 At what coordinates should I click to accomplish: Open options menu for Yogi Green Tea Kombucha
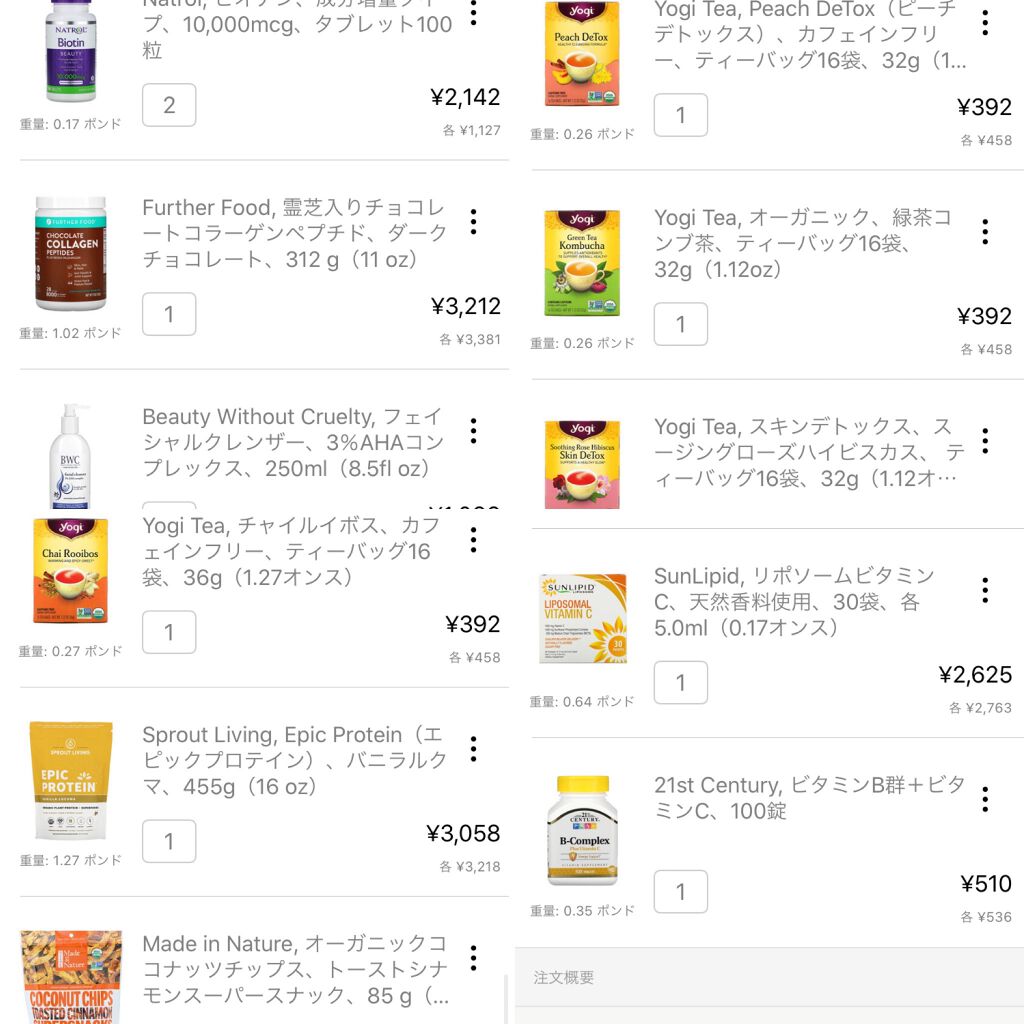(x=985, y=232)
